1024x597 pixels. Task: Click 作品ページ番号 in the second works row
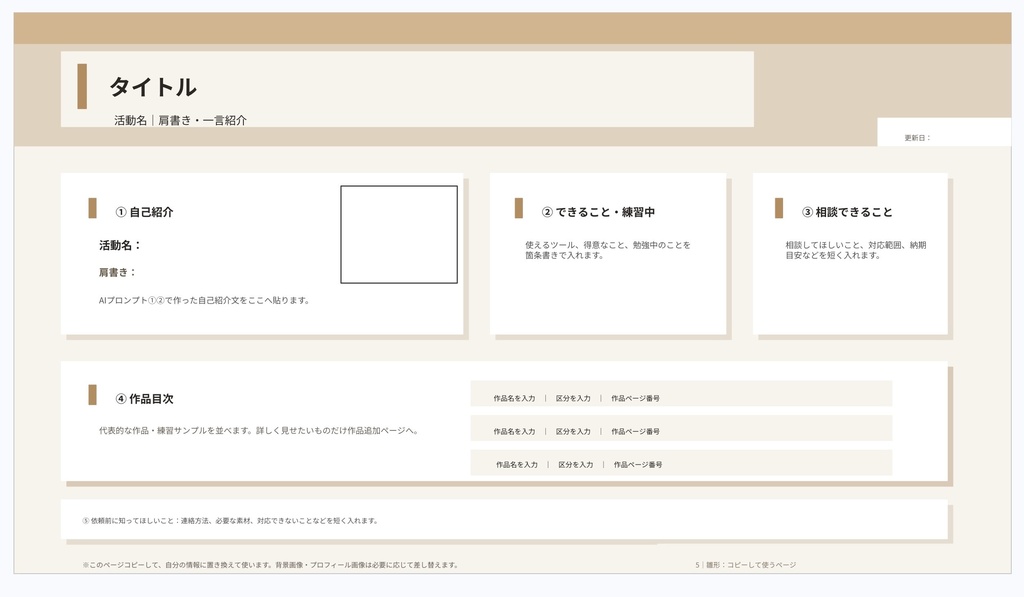635,432
